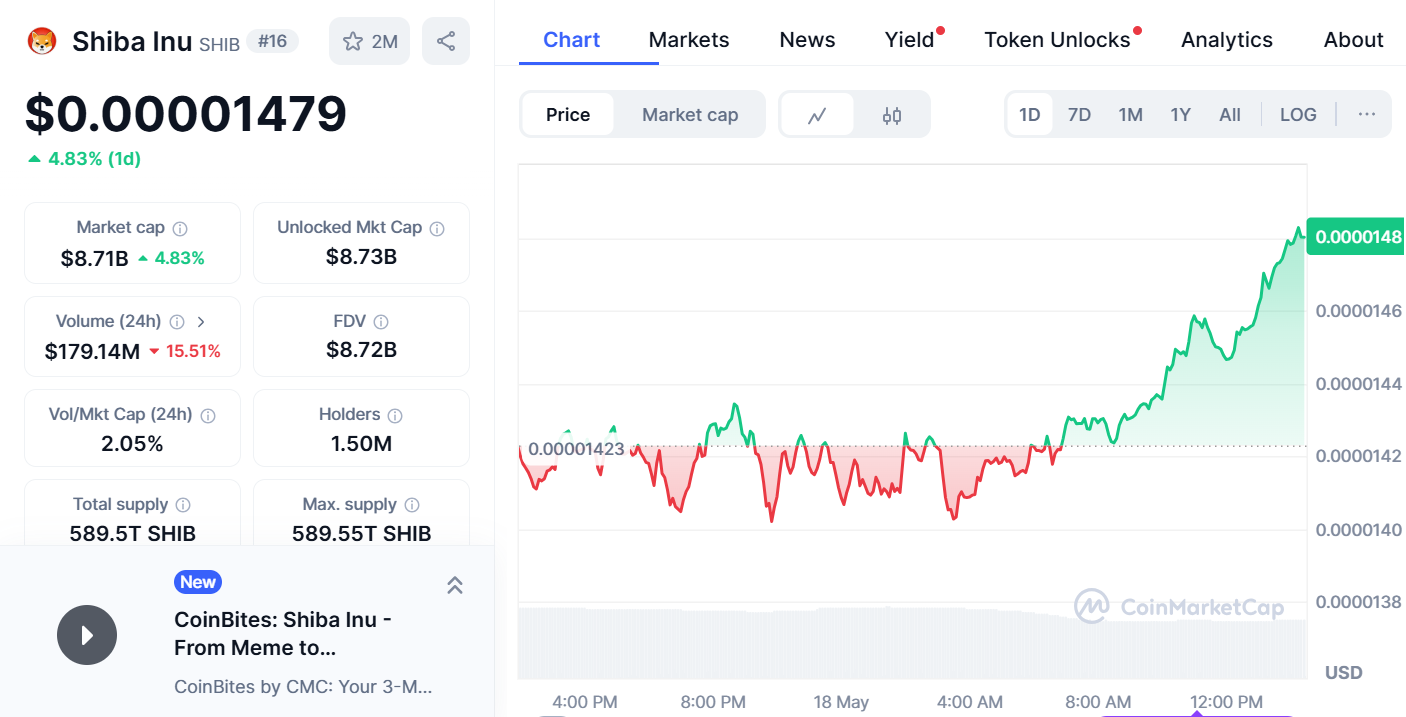Click the 0.00001423 opening price label
1406x717 pixels.
click(x=576, y=449)
